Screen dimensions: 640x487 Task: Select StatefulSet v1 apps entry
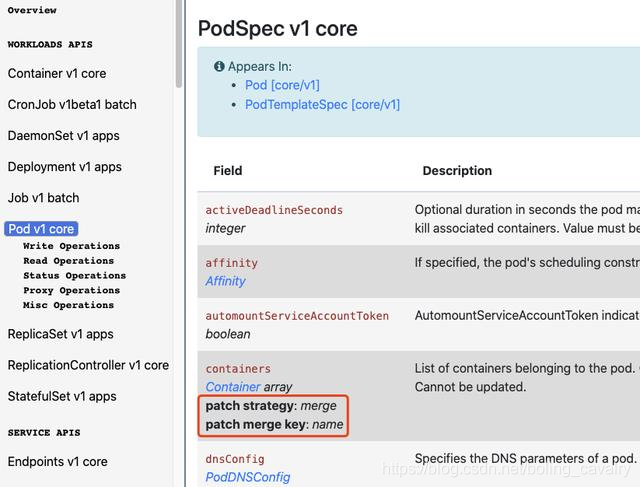(x=62, y=396)
